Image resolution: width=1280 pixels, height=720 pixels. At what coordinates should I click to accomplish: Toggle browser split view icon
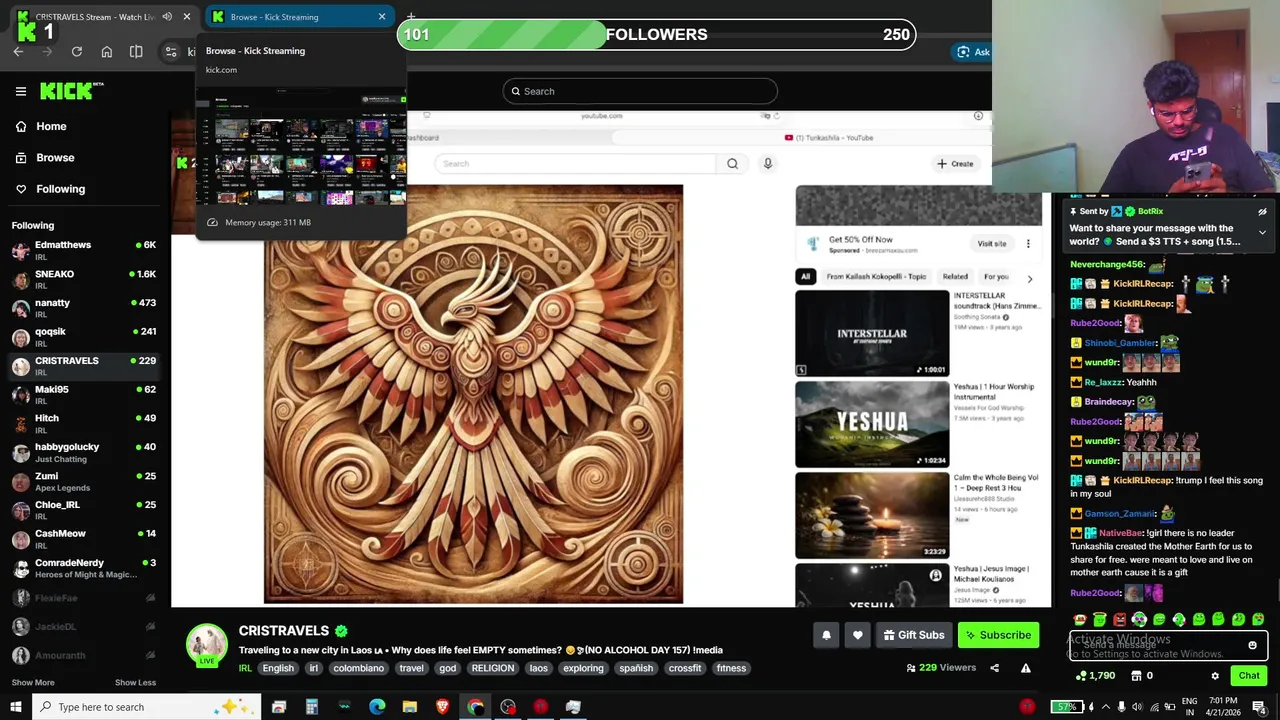coord(136,52)
